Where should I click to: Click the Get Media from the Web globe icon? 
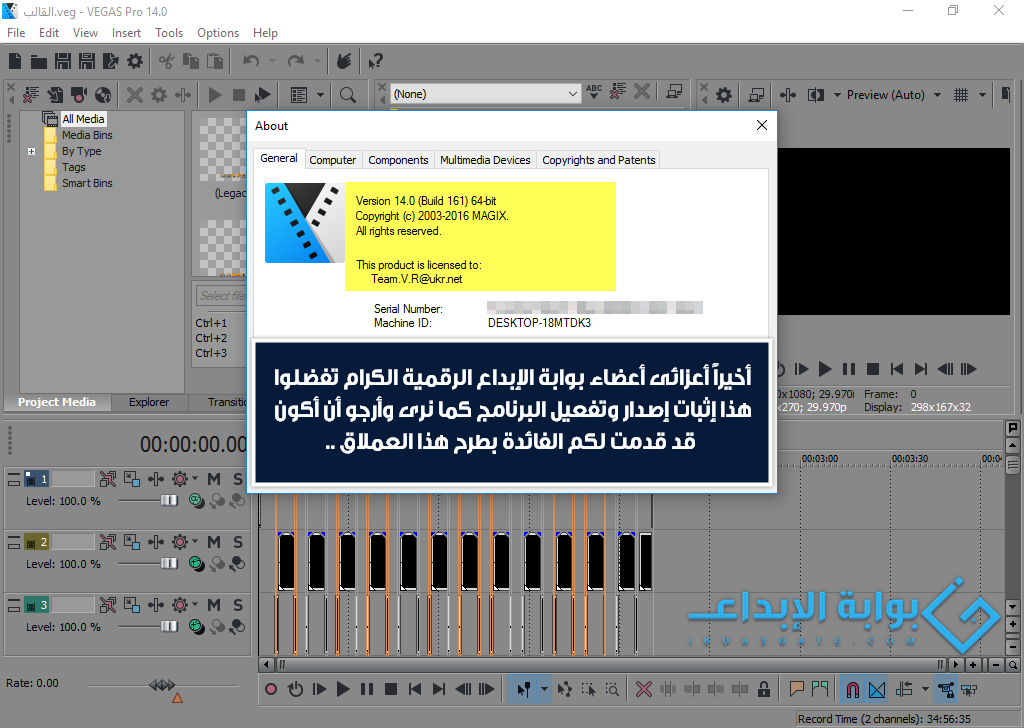(x=103, y=95)
